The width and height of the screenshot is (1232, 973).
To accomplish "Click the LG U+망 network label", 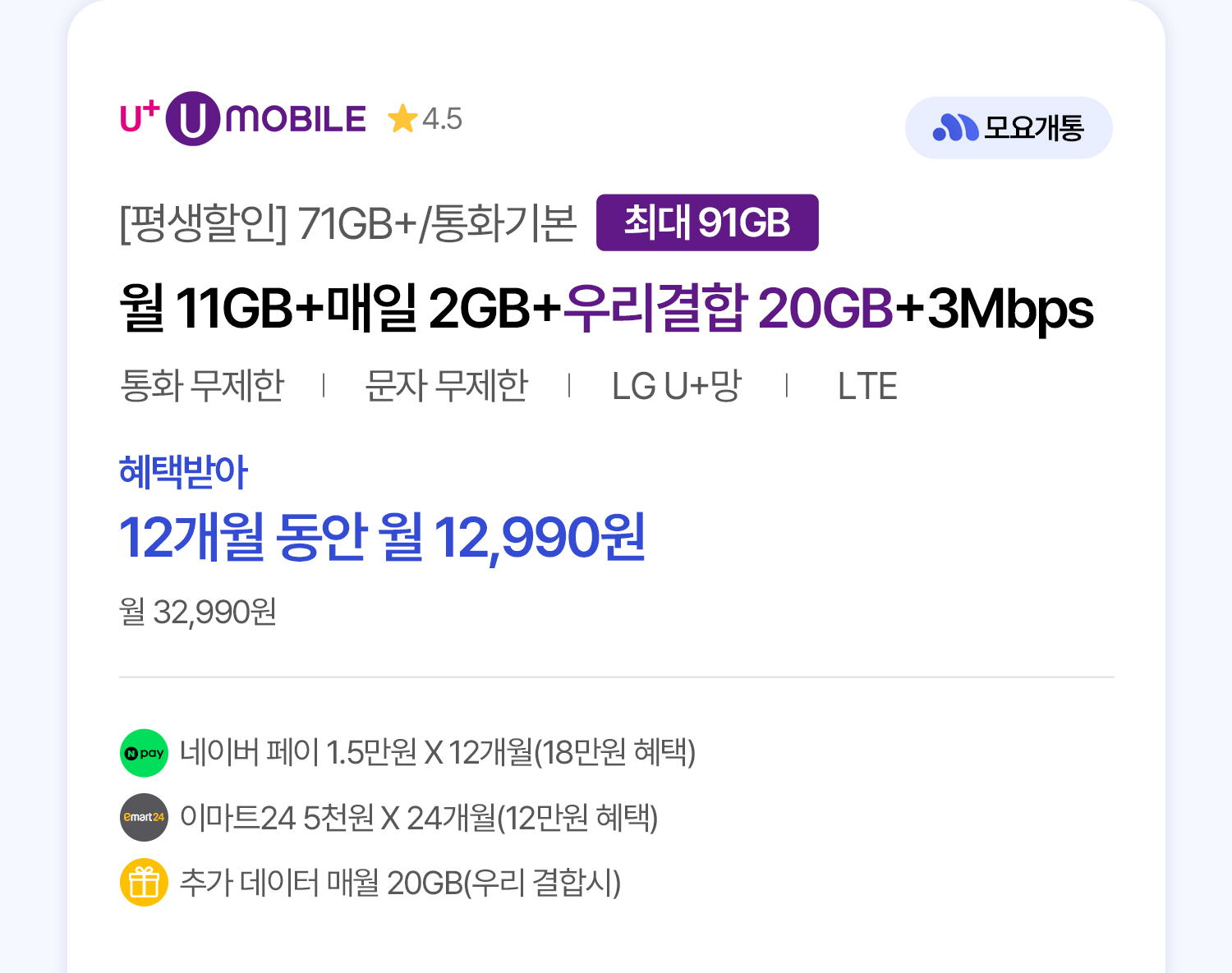I will [x=677, y=385].
